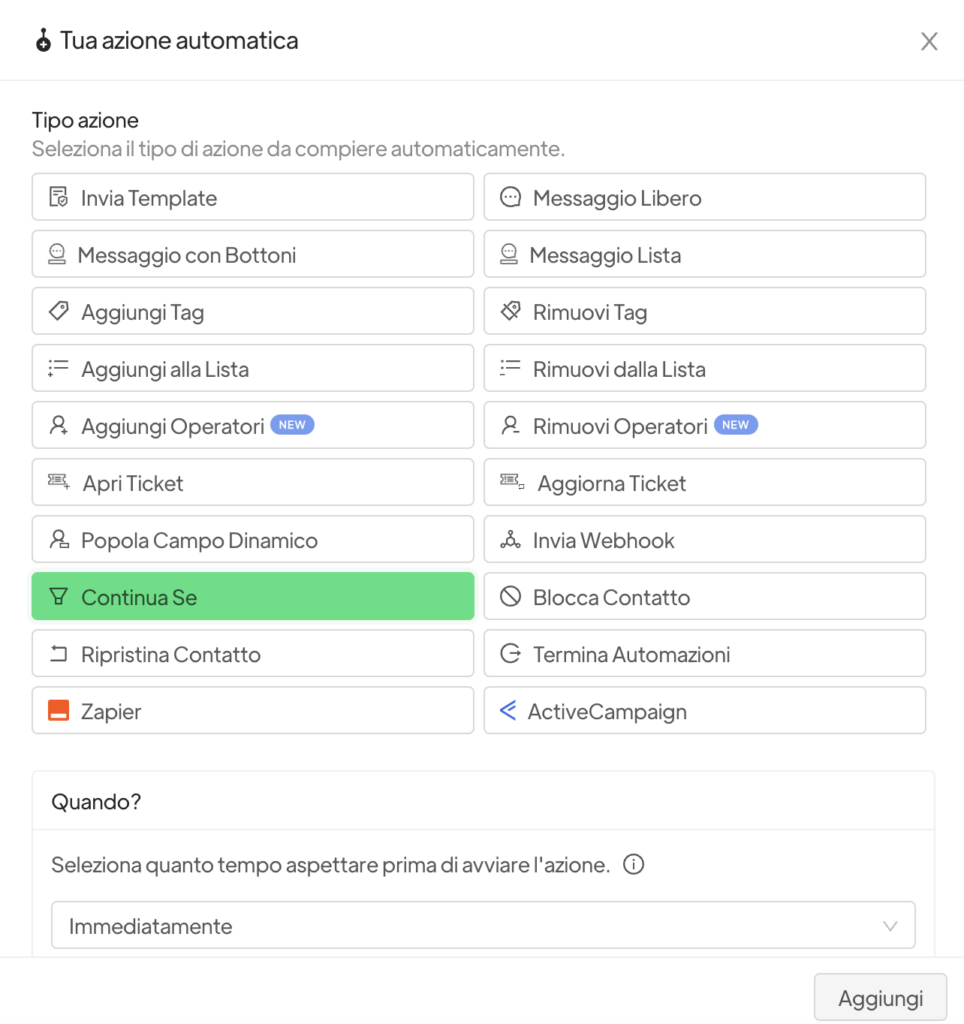Viewport: 964px width, 1024px height.
Task: Choose the Popola Campo Dinamico option
Action: click(x=252, y=540)
